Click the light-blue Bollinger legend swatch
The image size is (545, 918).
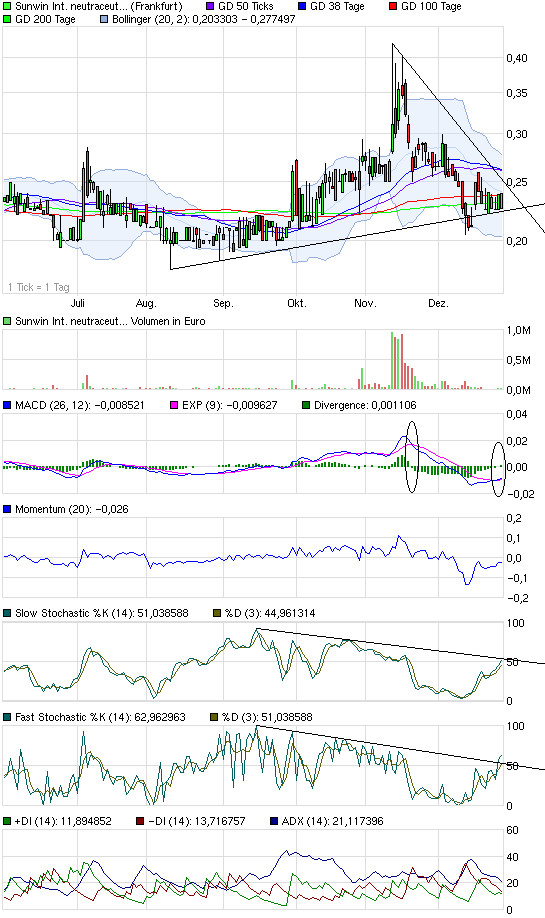click(104, 19)
